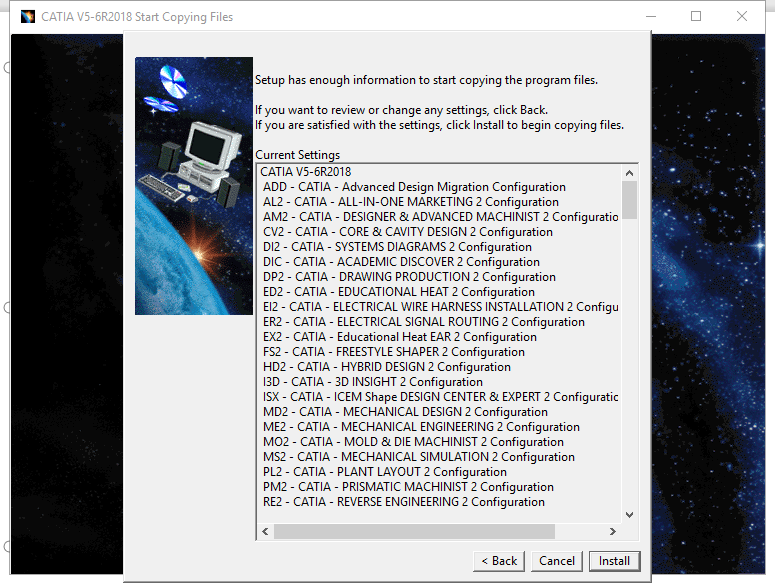Click the settings list scroll up arrow
Viewport: 775px width, 584px height.
pos(629,173)
